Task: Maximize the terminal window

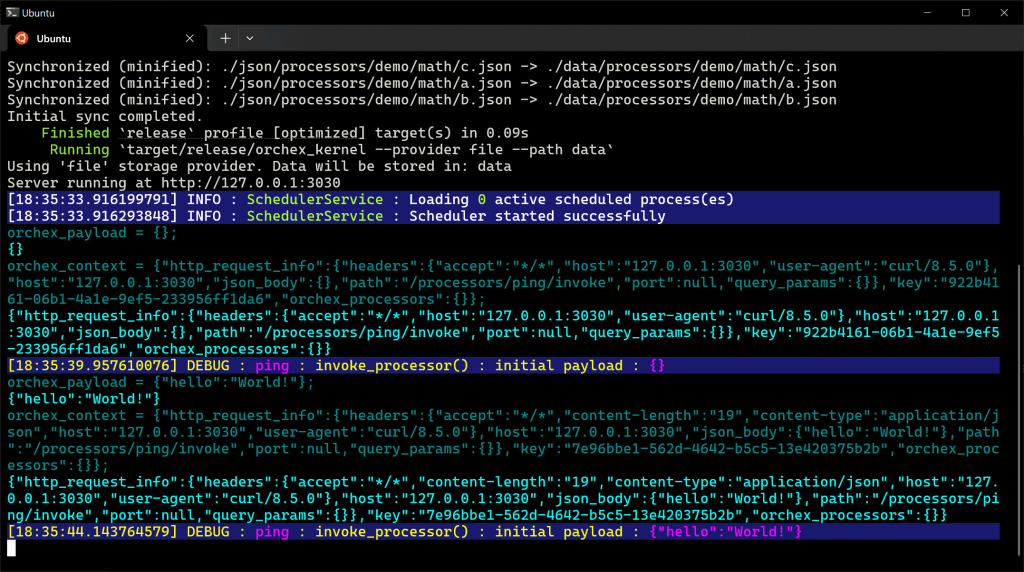Action: click(965, 12)
